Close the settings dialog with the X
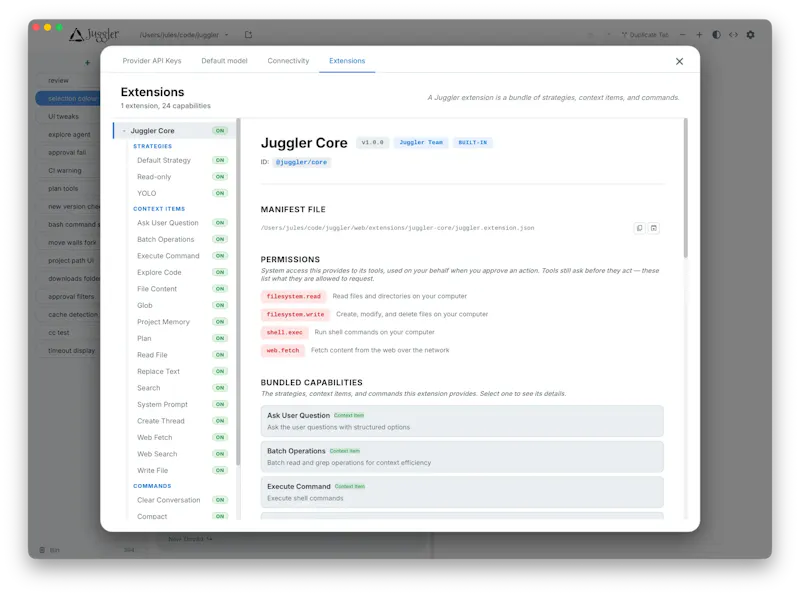 pyautogui.click(x=679, y=61)
